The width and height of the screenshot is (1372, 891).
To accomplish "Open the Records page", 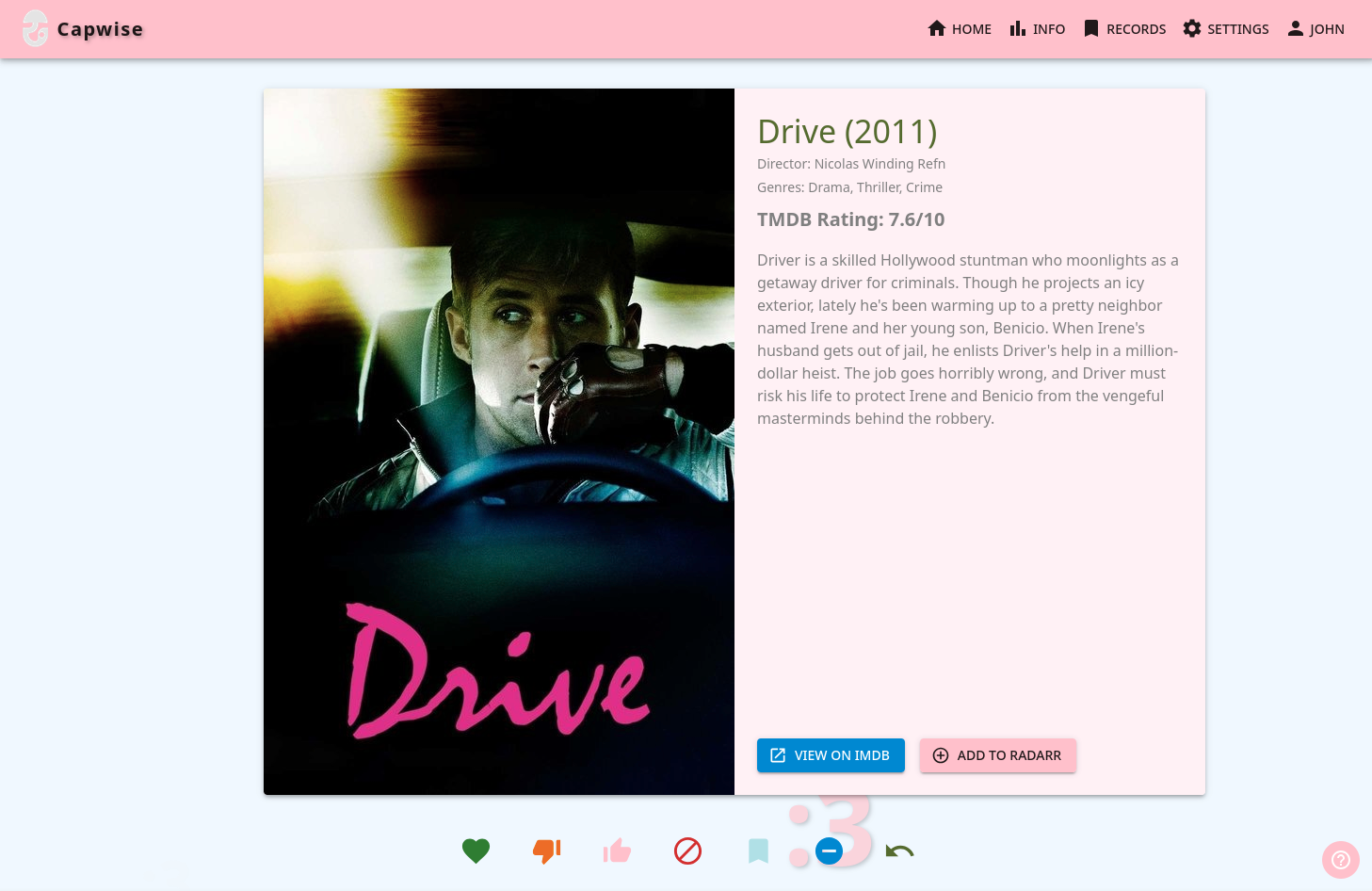I will click(1124, 29).
